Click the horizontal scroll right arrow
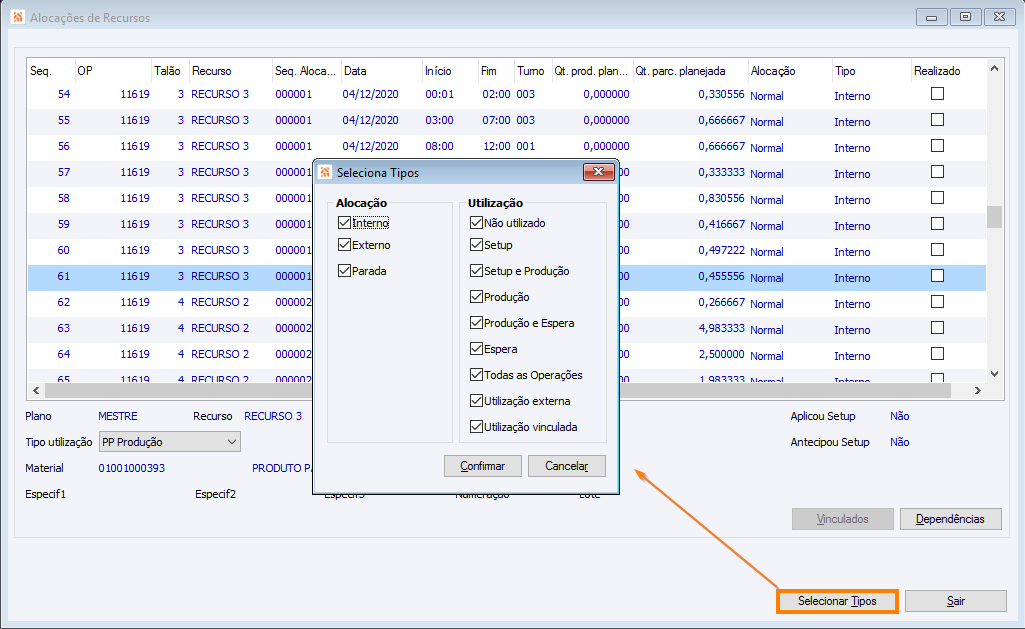This screenshot has height=629, width=1025. [x=978, y=390]
